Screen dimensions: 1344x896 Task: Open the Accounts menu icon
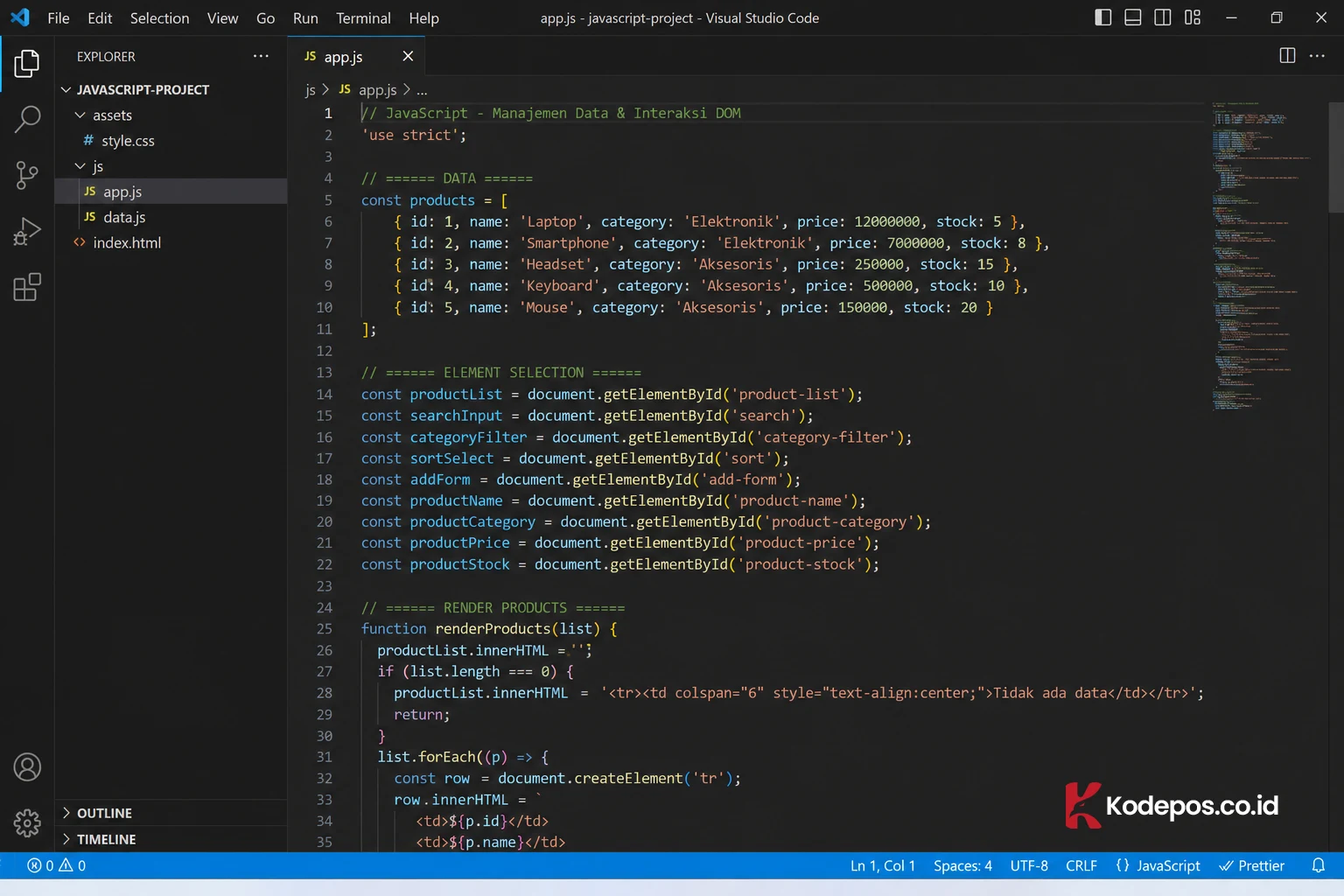pos(27,767)
